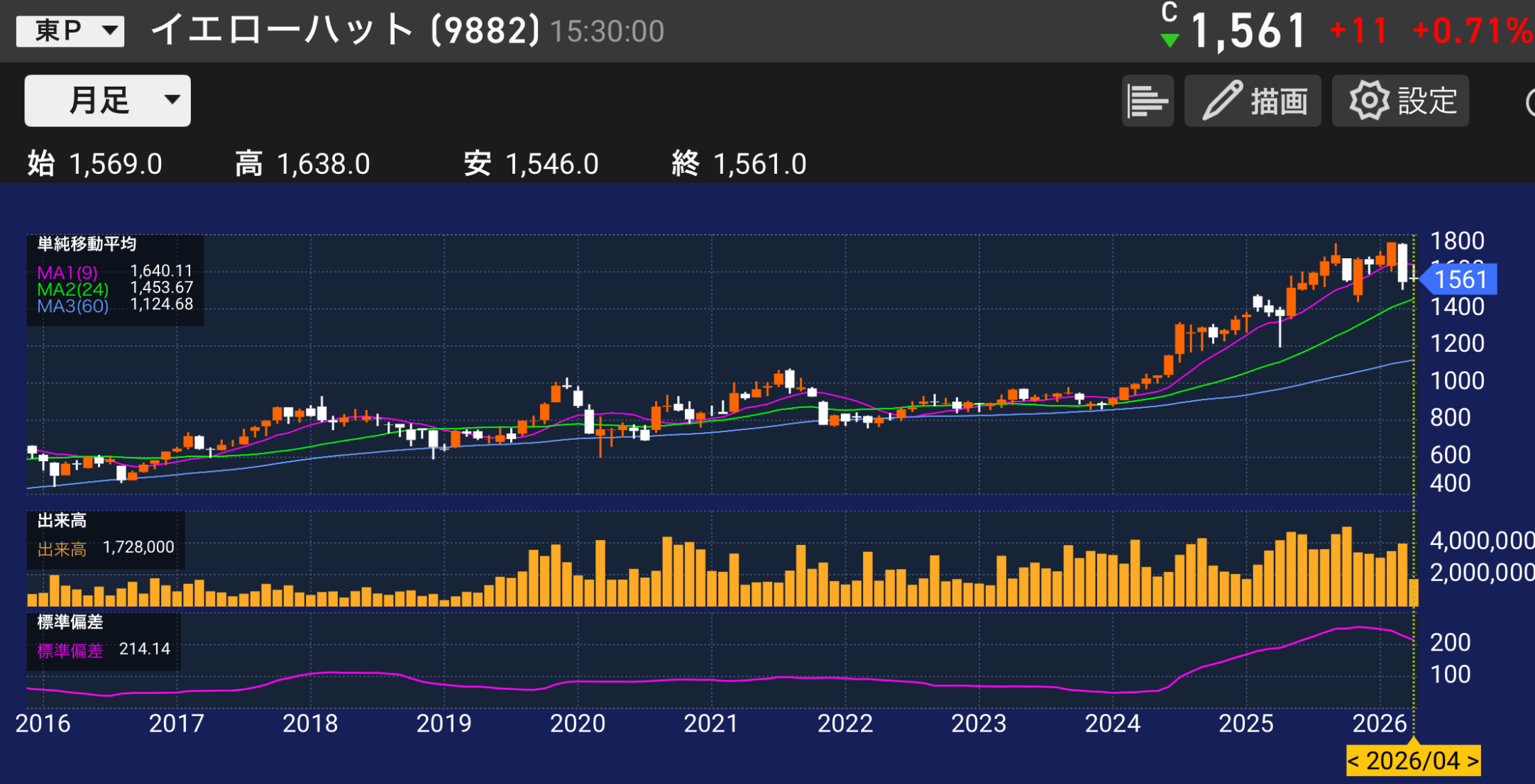Click the イエローハット (9882) stock name title
1535x784 pixels.
click(x=345, y=31)
